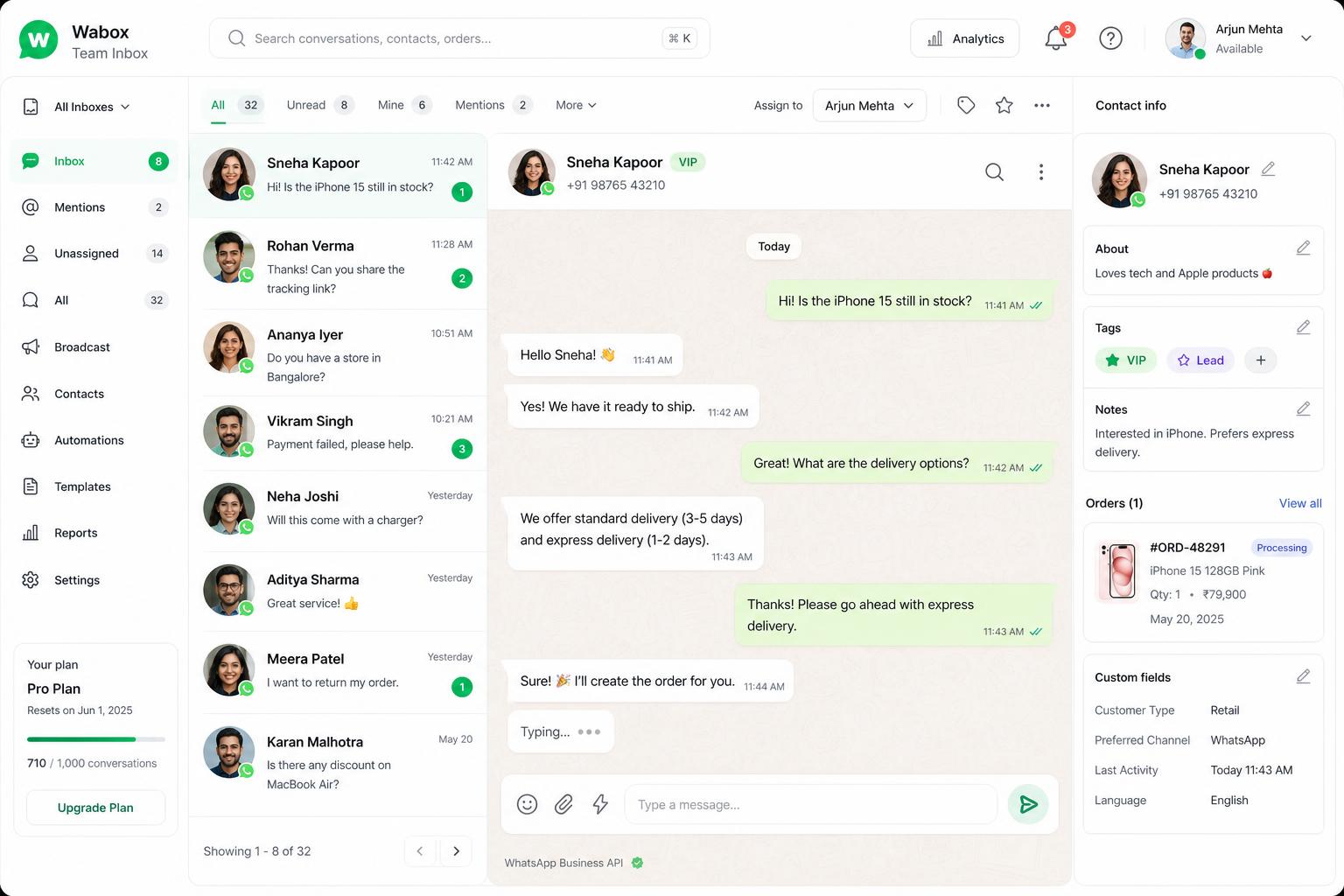Click the WhatsApp Business API verified badge
The width and height of the screenshot is (1344, 896).
(x=637, y=863)
